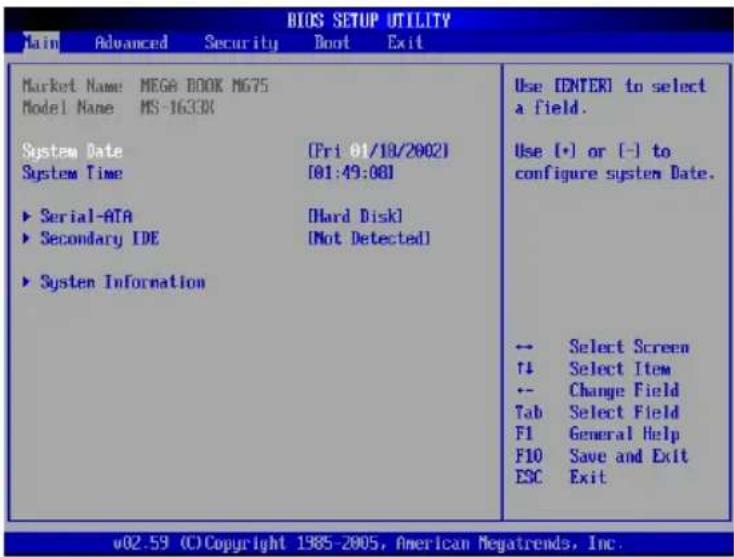Click the Model Name label
The width and height of the screenshot is (734, 557).
click(68, 108)
